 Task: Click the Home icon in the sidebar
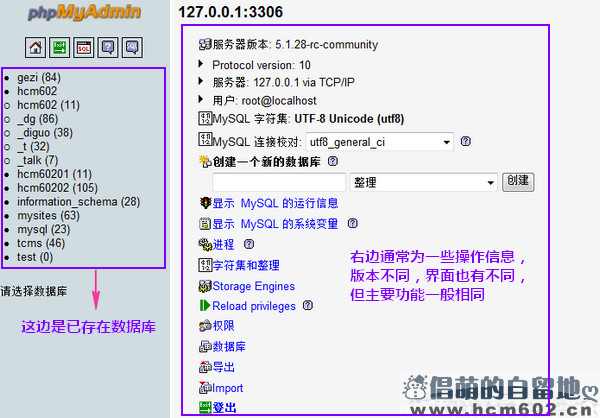35,47
